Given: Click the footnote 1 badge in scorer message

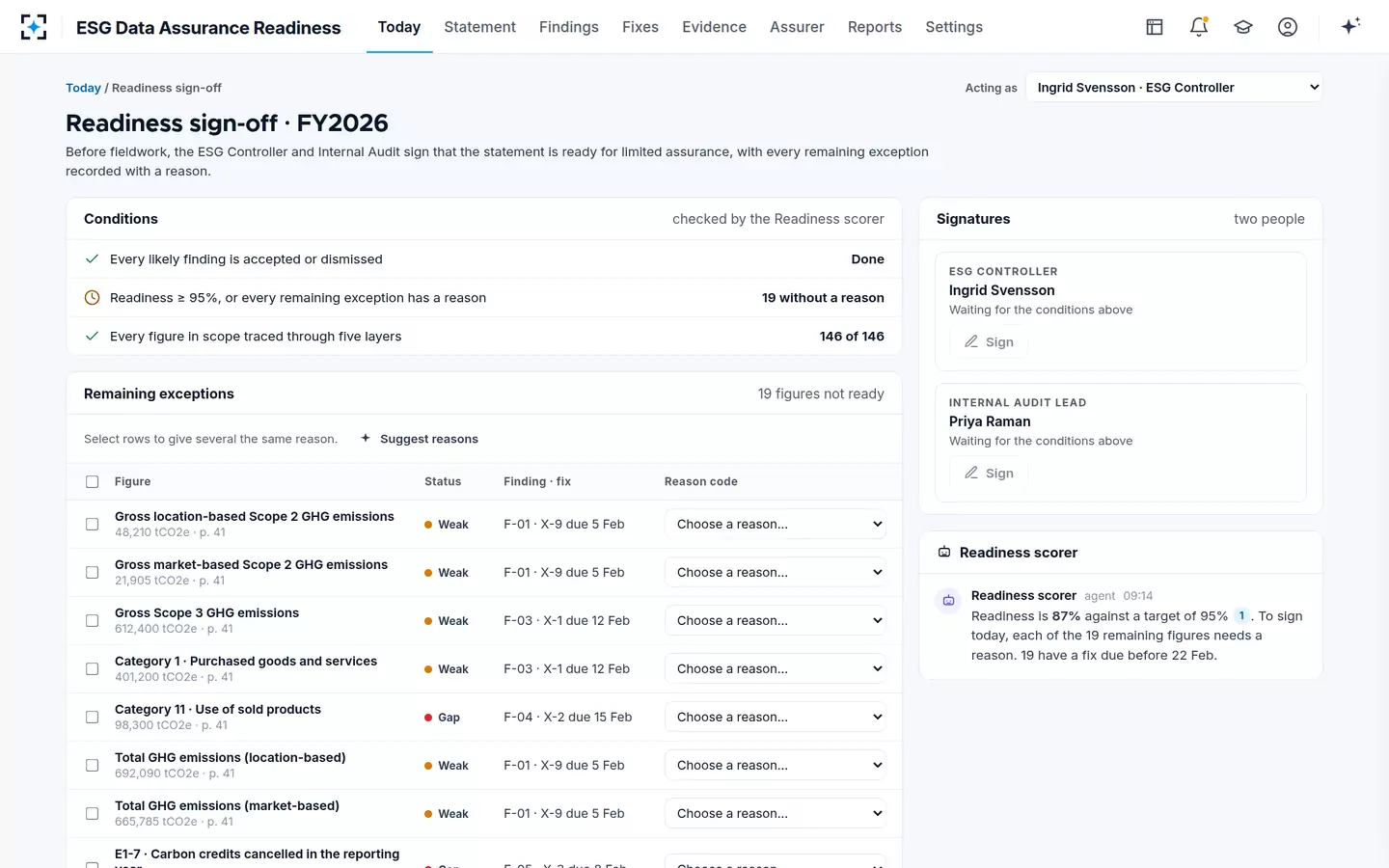Looking at the screenshot, I should [1241, 616].
